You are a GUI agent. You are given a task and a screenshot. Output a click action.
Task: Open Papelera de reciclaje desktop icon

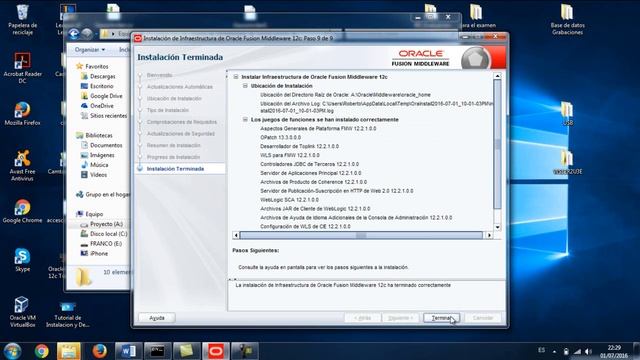click(x=22, y=20)
